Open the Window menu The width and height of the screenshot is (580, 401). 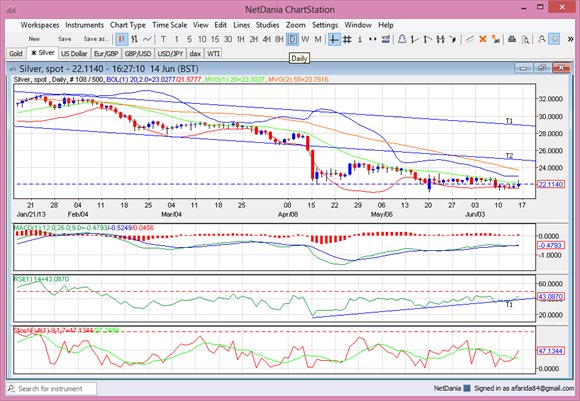coord(358,25)
